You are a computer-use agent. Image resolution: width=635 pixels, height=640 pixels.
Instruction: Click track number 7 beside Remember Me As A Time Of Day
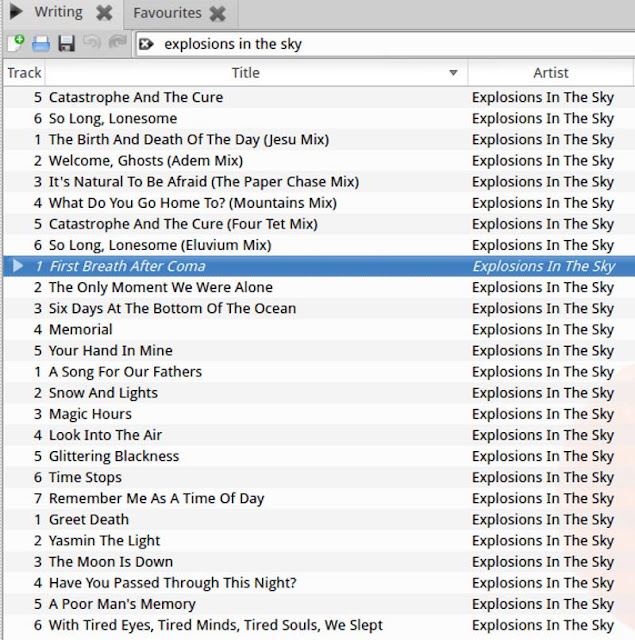[x=38, y=498]
